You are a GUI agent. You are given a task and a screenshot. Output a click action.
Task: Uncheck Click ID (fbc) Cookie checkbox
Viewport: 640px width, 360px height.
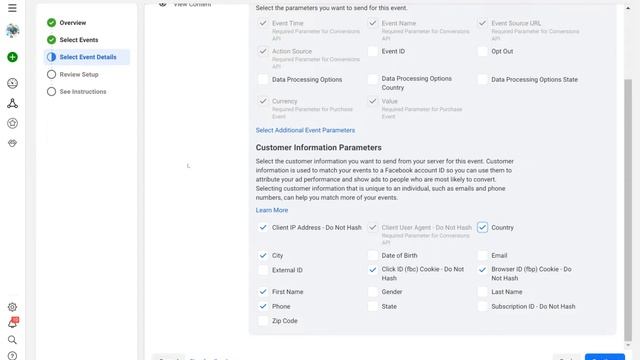pyautogui.click(x=373, y=270)
